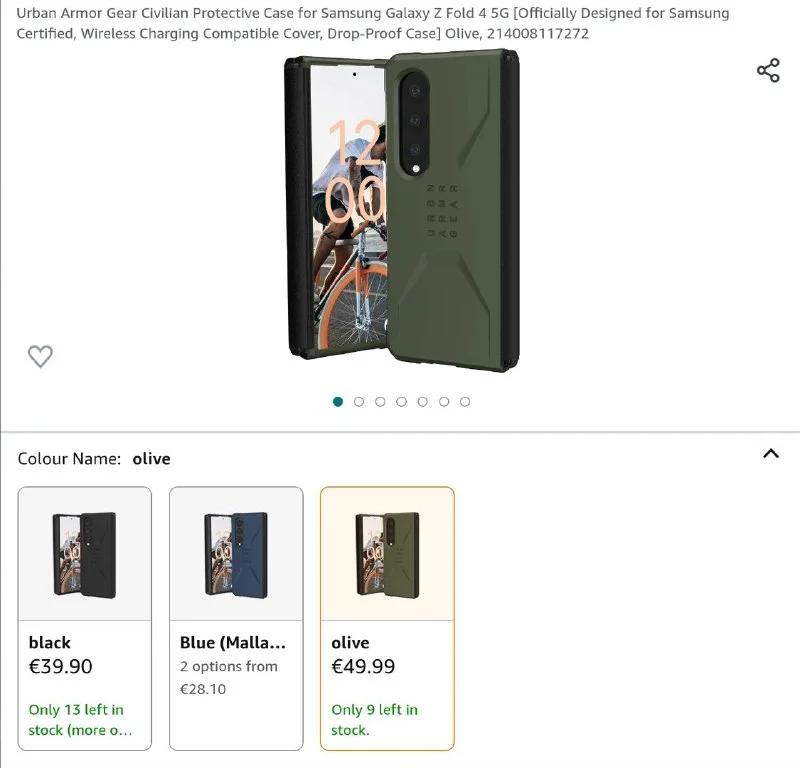This screenshot has width=800, height=768.
Task: Open the main olive case product image
Action: tap(402, 210)
